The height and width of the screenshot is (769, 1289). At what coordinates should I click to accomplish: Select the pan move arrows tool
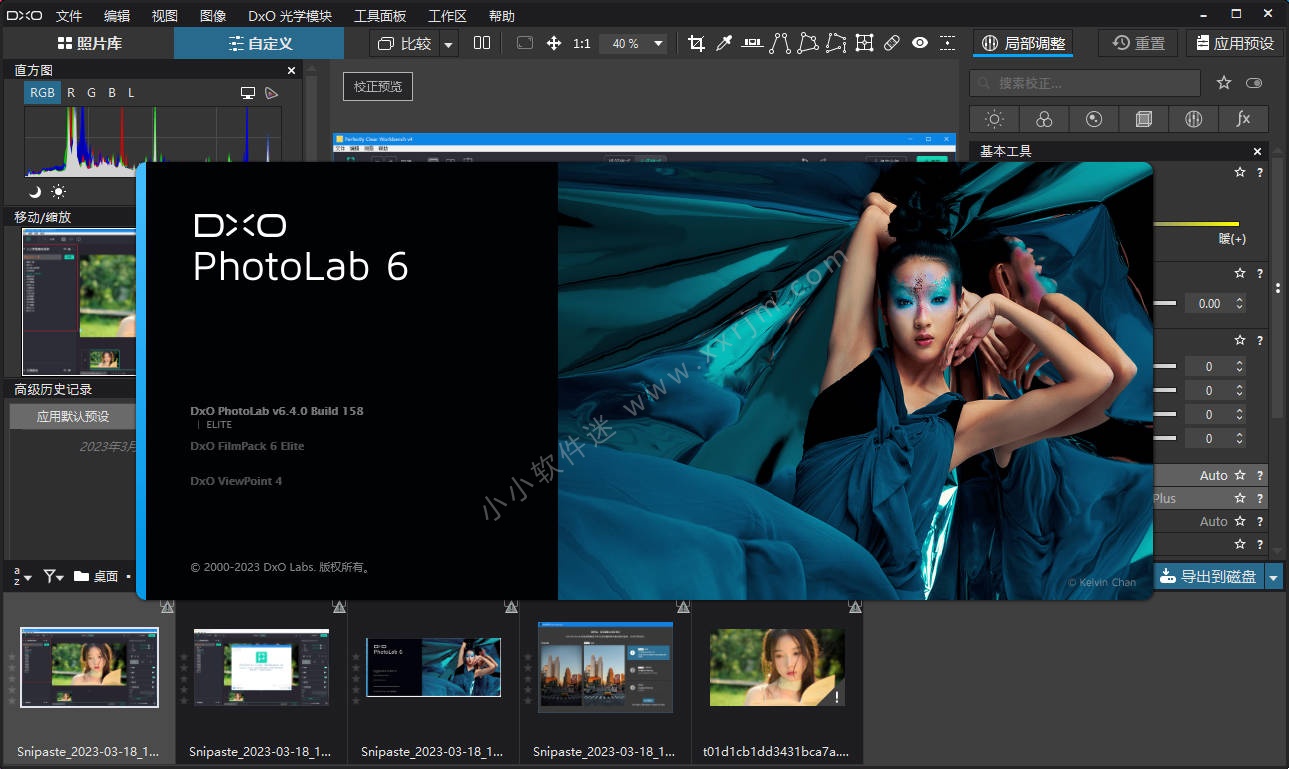tap(554, 43)
